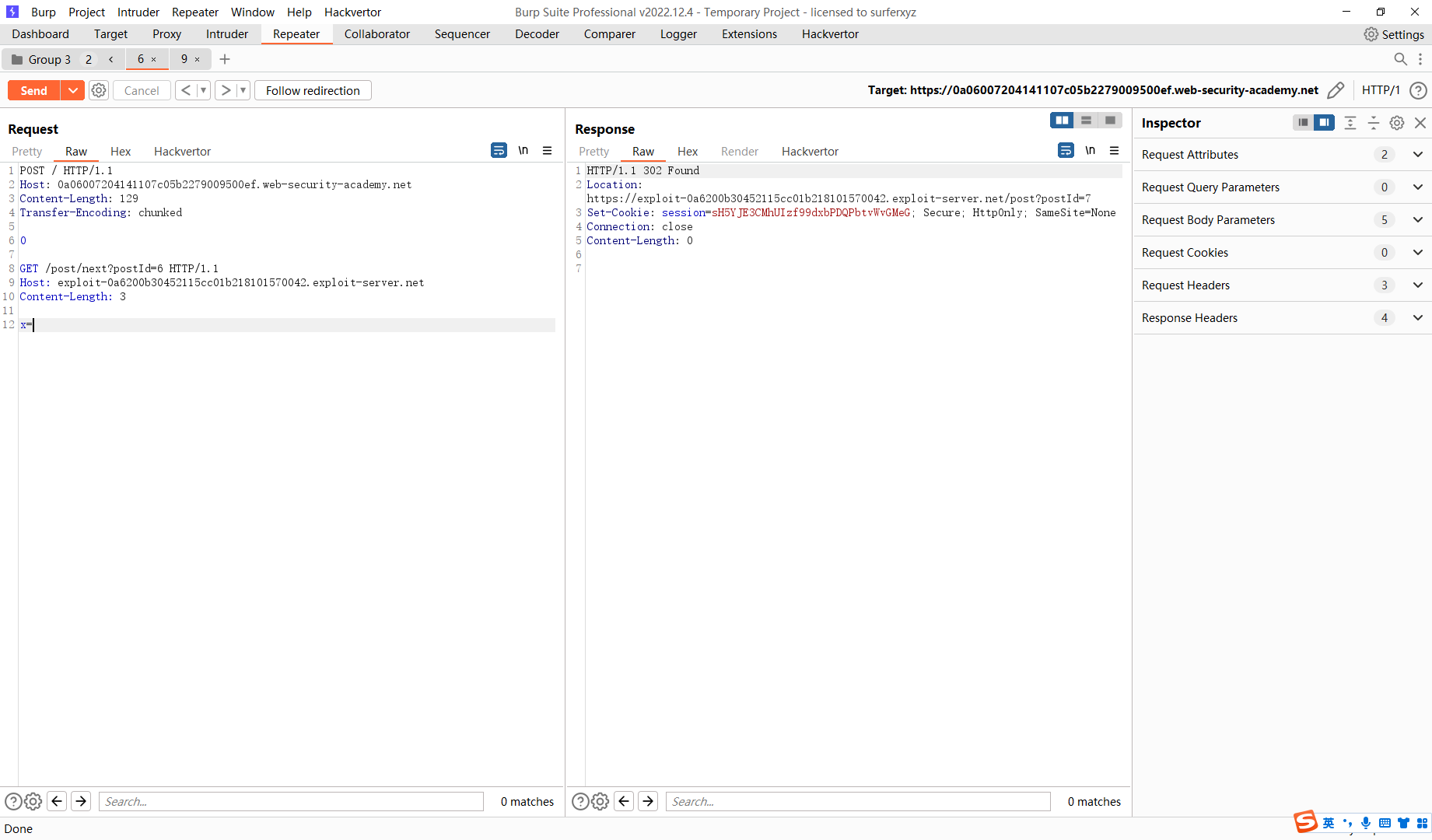The width and height of the screenshot is (1432, 840).
Task: Go to previous Request search match
Action: (x=57, y=801)
